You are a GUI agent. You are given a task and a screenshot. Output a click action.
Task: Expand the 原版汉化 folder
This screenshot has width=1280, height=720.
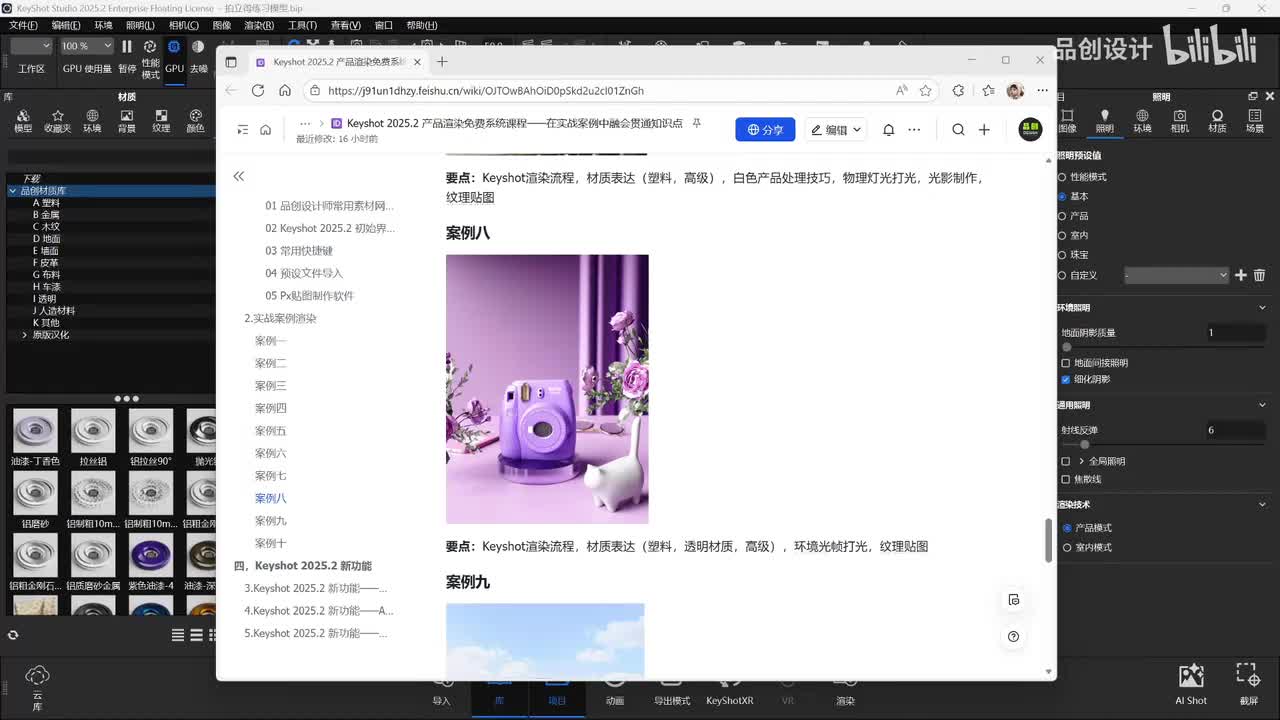(24, 335)
